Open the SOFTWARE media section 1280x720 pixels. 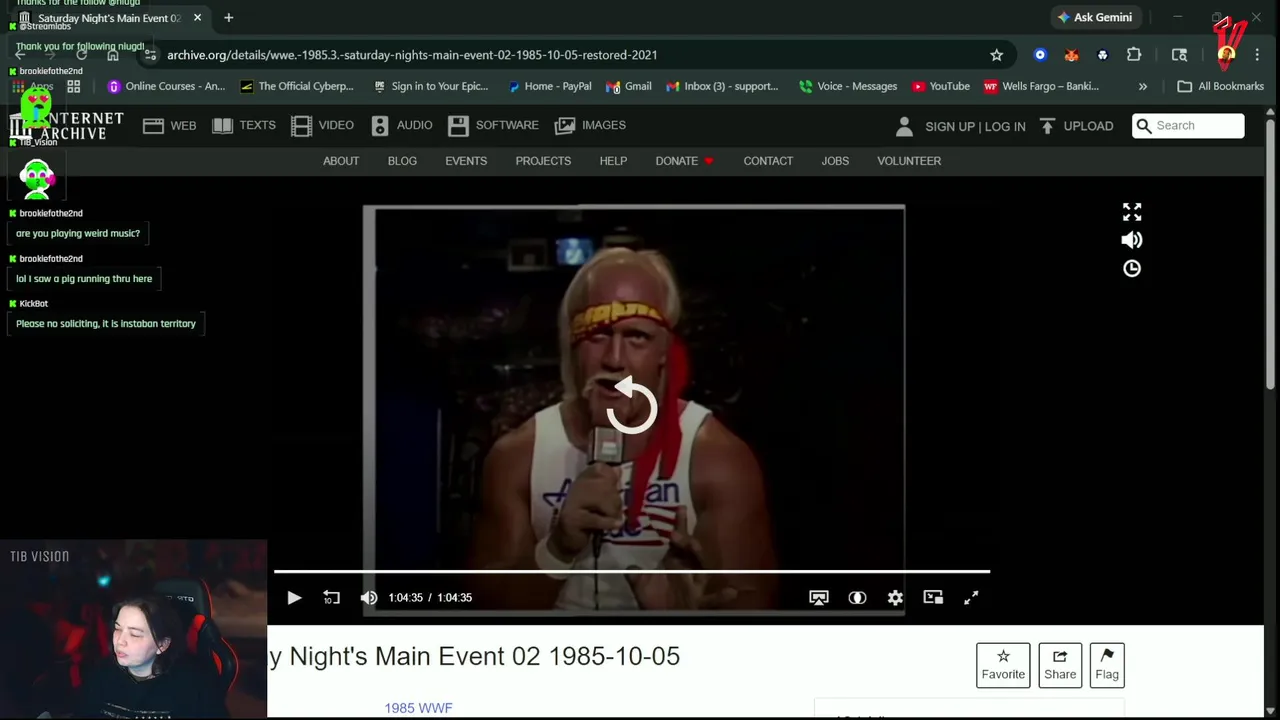(493, 125)
